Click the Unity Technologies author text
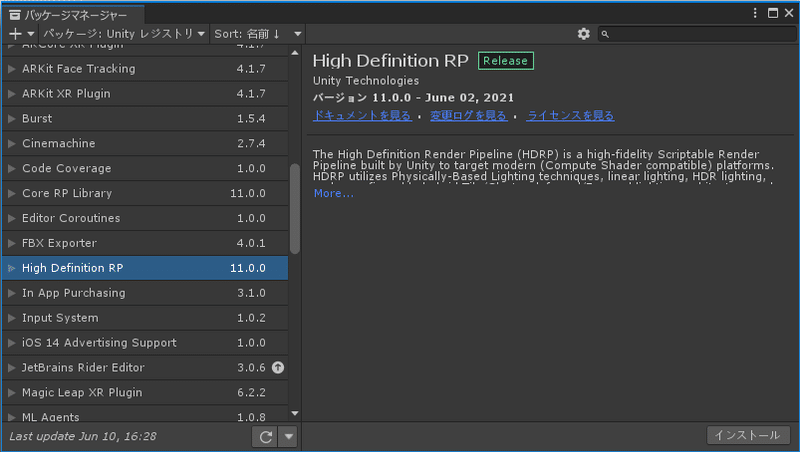Viewport: 800px width, 452px height. (x=366, y=81)
